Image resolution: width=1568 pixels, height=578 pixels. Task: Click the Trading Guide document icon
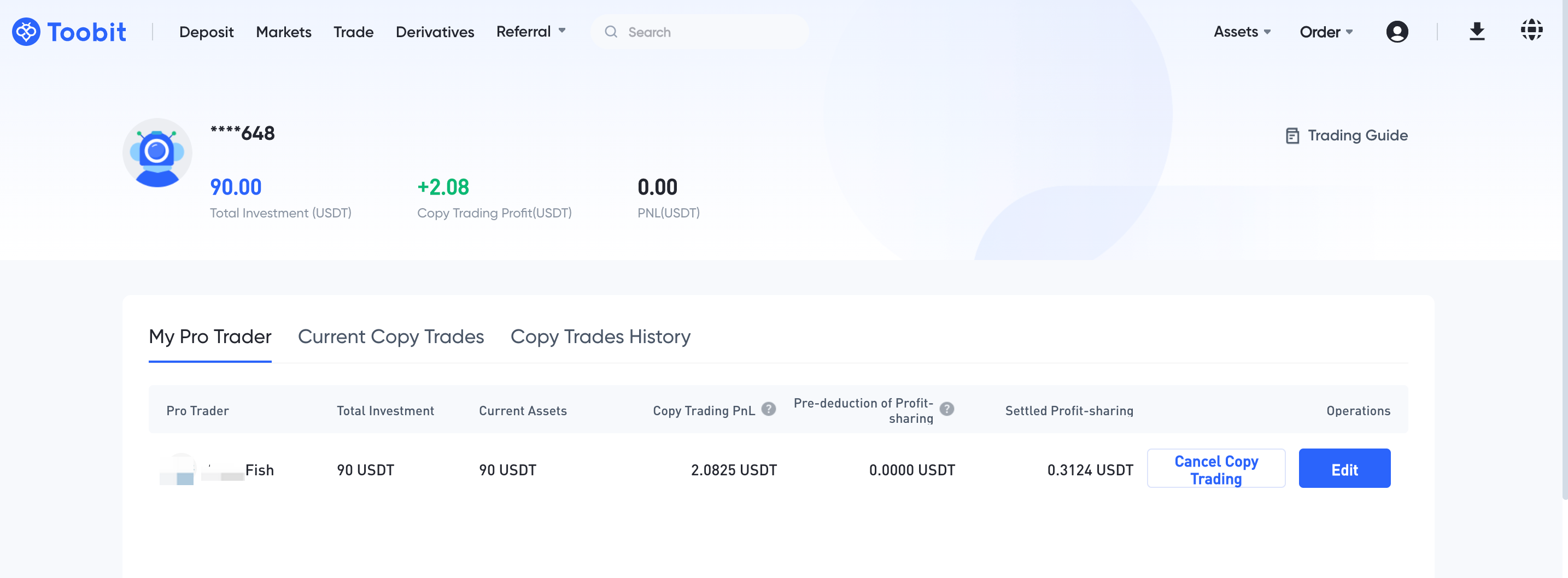pyautogui.click(x=1292, y=135)
